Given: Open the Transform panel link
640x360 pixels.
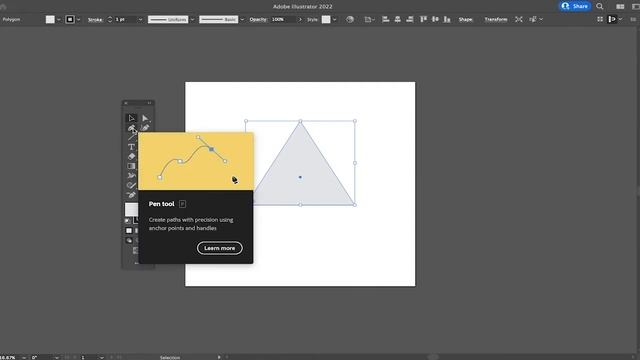Looking at the screenshot, I should [496, 20].
